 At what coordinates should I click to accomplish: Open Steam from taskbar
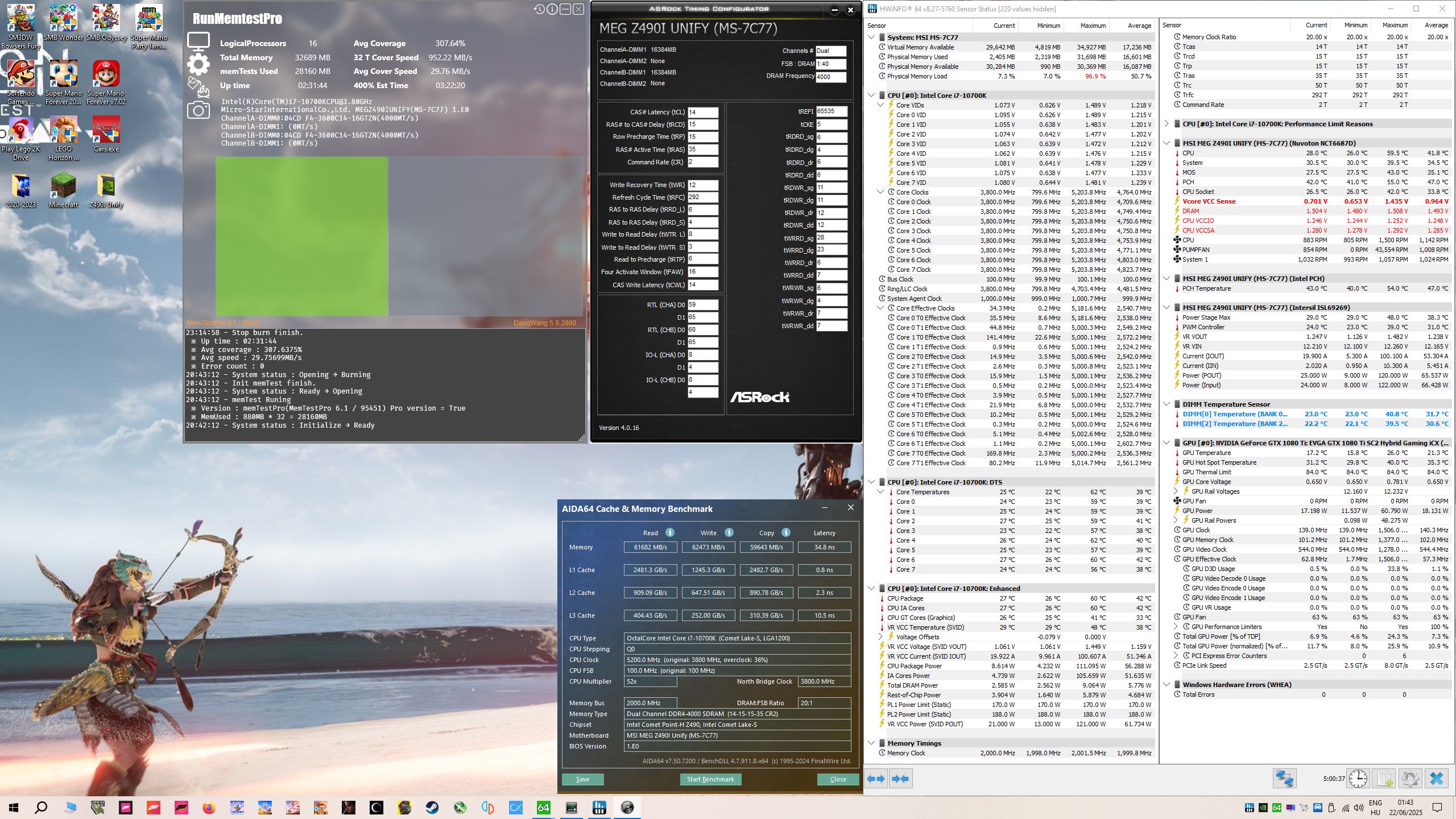click(432, 808)
